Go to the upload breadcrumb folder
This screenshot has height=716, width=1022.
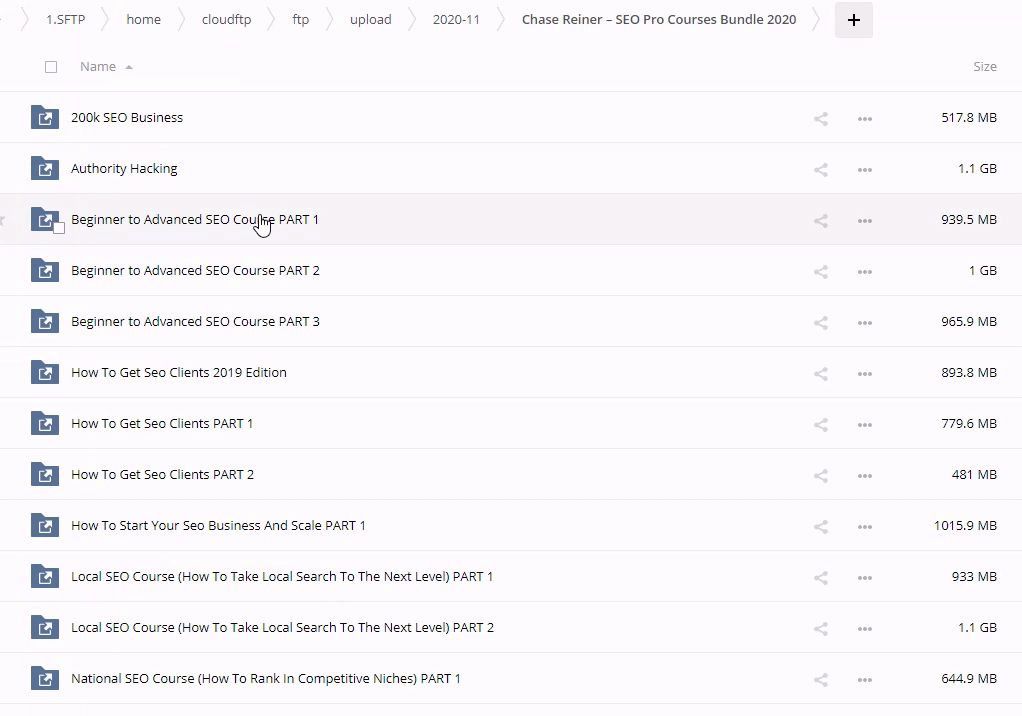pos(370,20)
